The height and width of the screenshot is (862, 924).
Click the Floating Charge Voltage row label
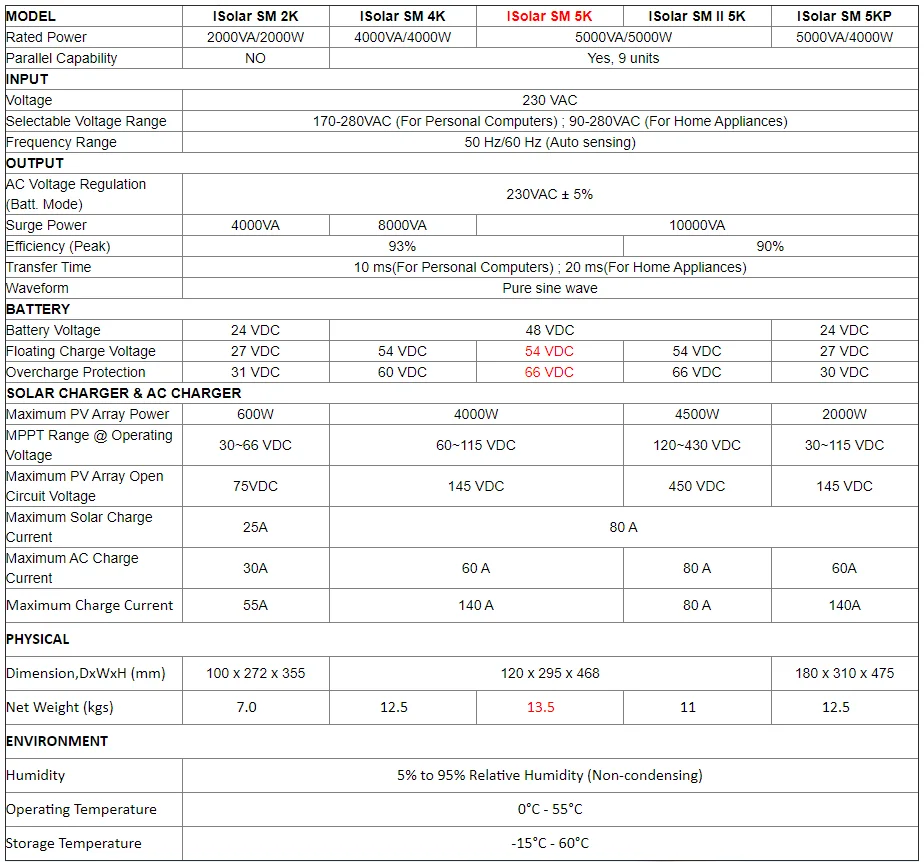coord(81,351)
